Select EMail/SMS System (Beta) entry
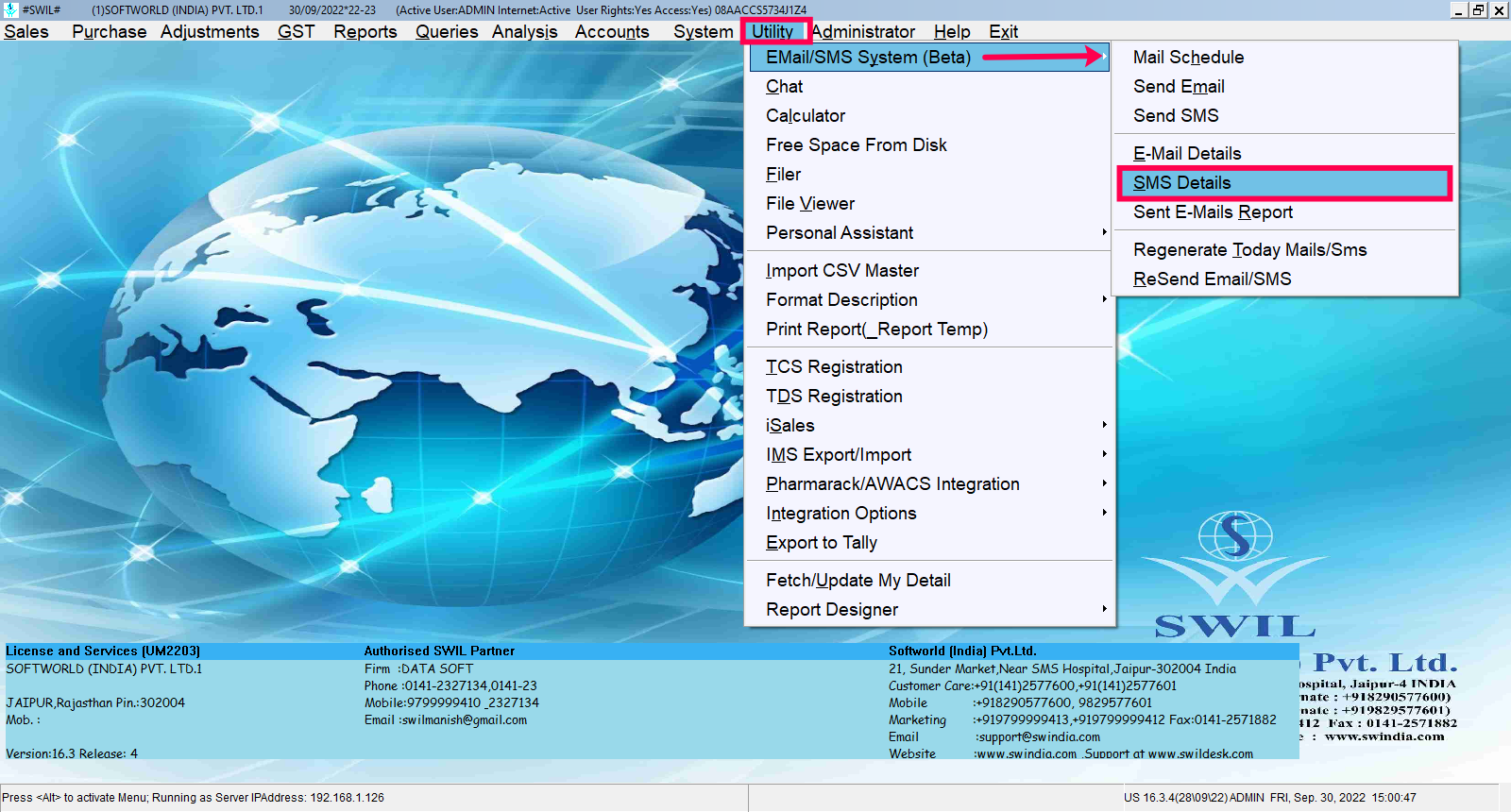 (929, 57)
